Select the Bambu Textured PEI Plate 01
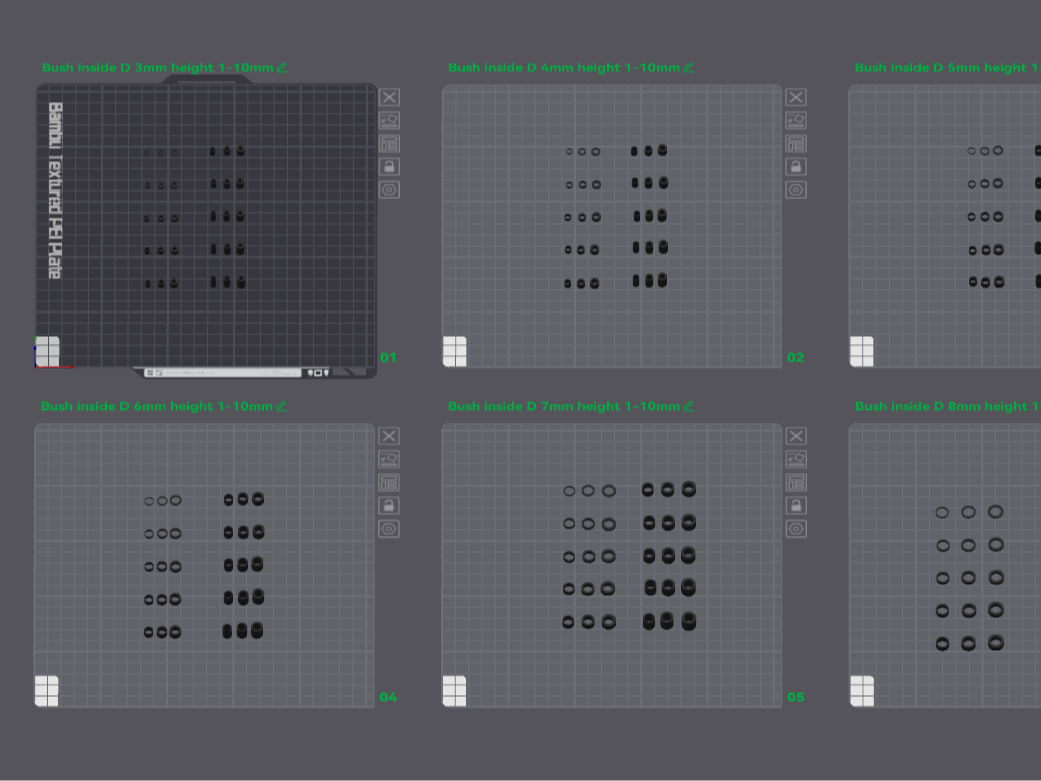Viewport: 1041px width, 781px height. 206,226
